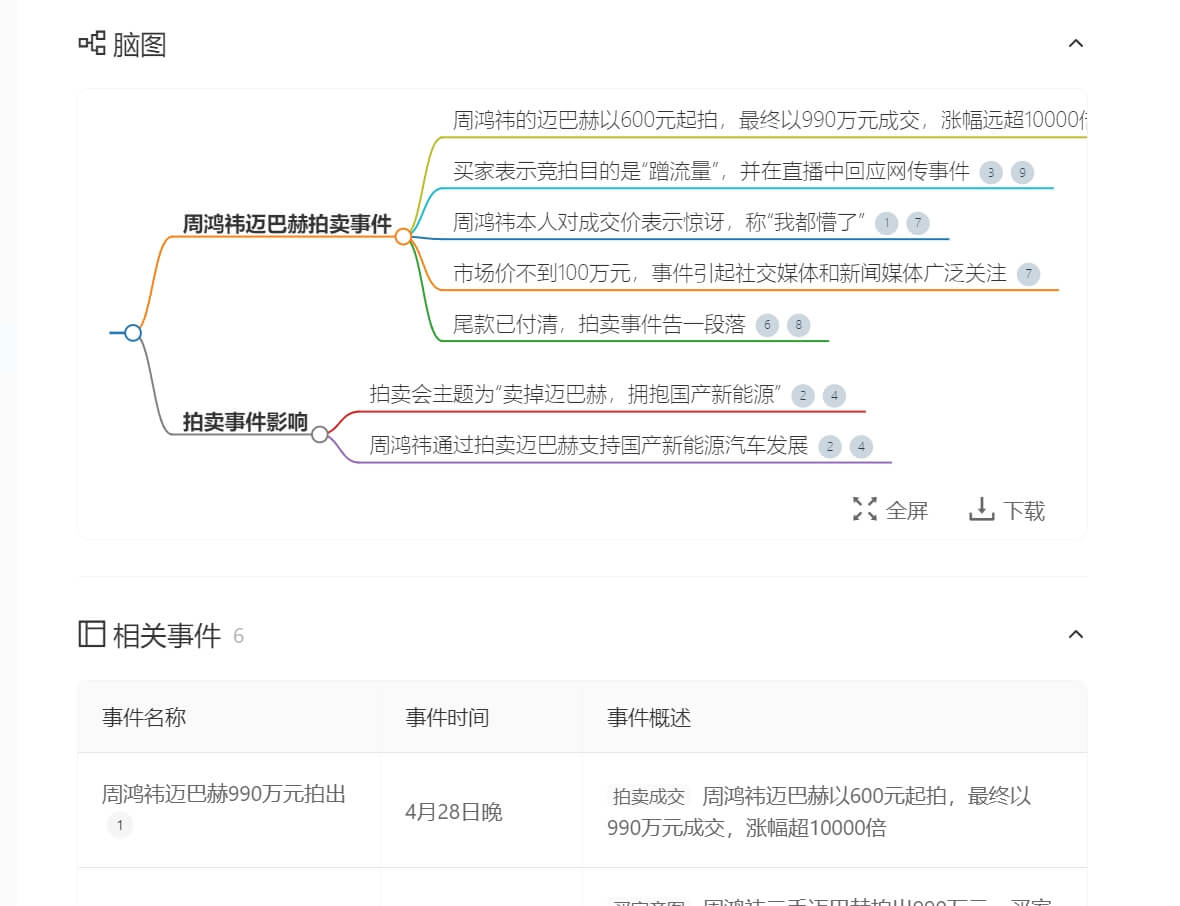Collapse the 脑图 section using its chevron
Screen dimensions: 1180x906
1076,43
